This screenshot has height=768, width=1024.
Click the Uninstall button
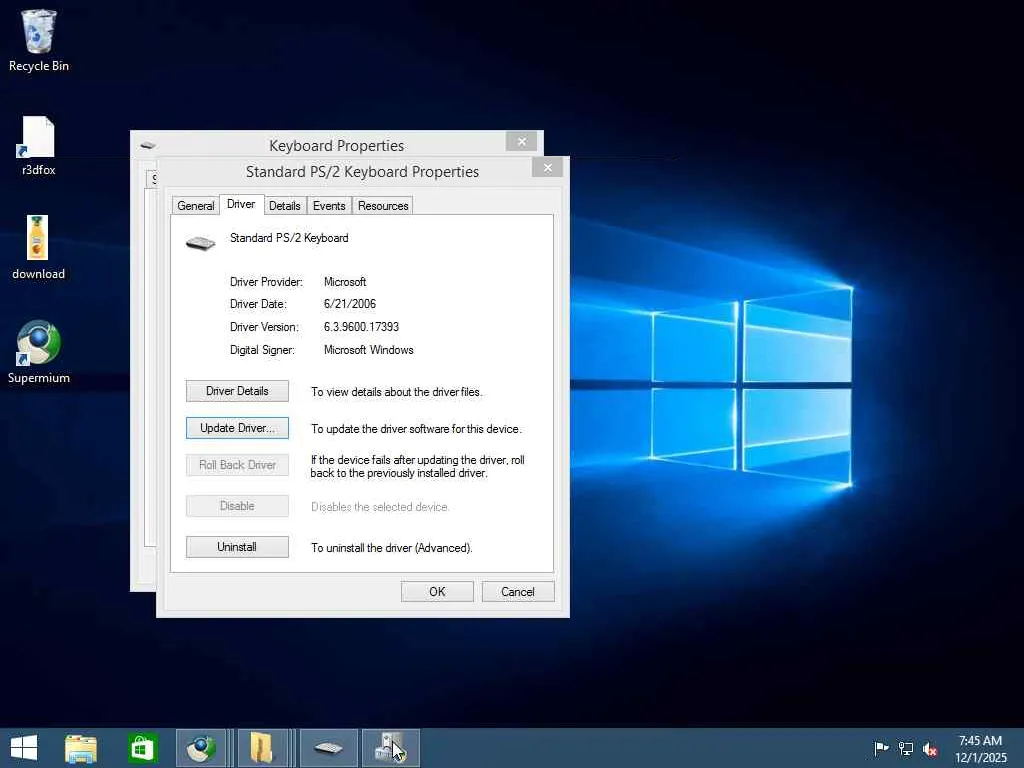(x=237, y=547)
